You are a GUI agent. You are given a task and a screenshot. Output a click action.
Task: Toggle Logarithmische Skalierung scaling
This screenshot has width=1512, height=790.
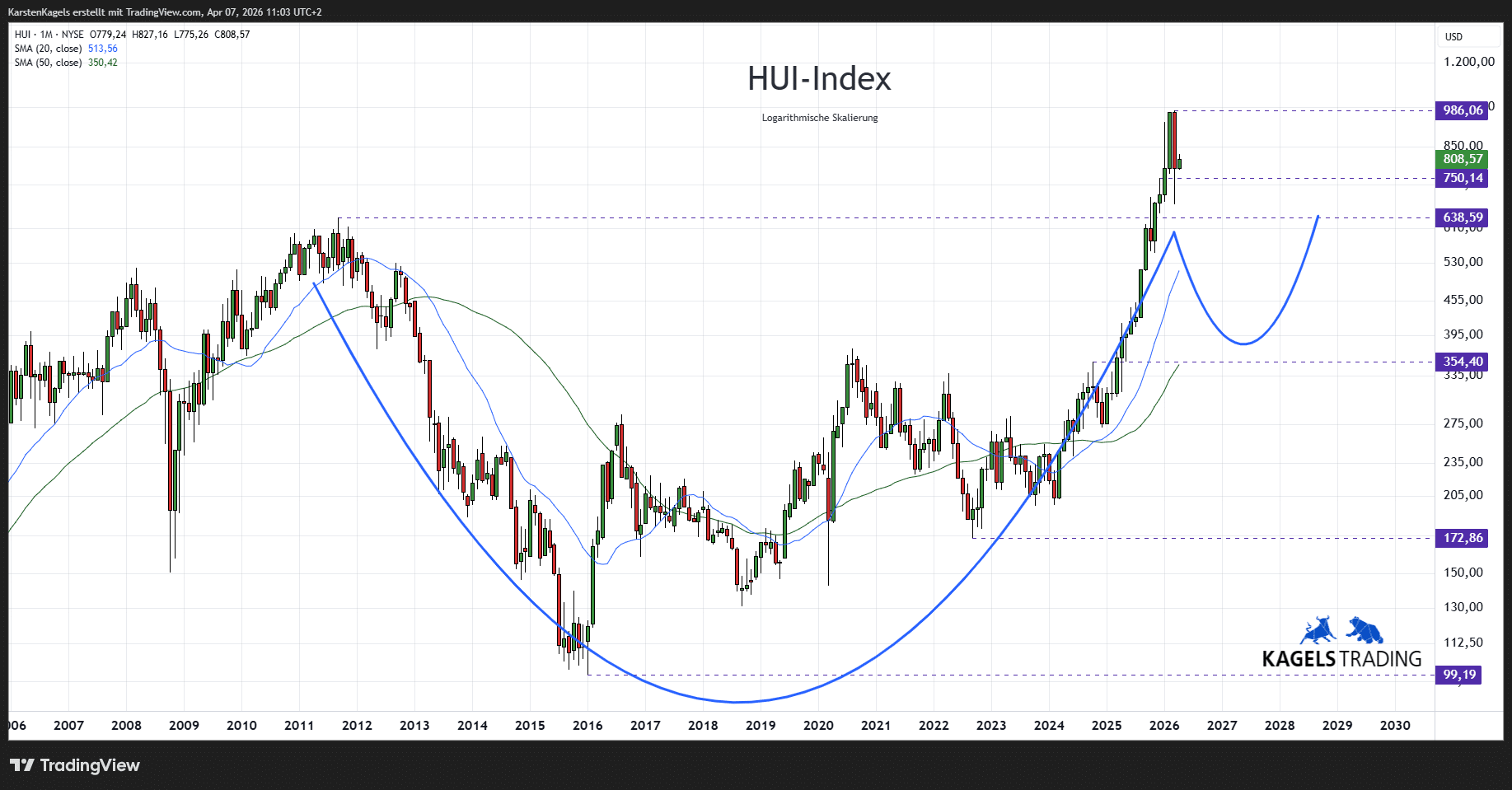[x=819, y=118]
